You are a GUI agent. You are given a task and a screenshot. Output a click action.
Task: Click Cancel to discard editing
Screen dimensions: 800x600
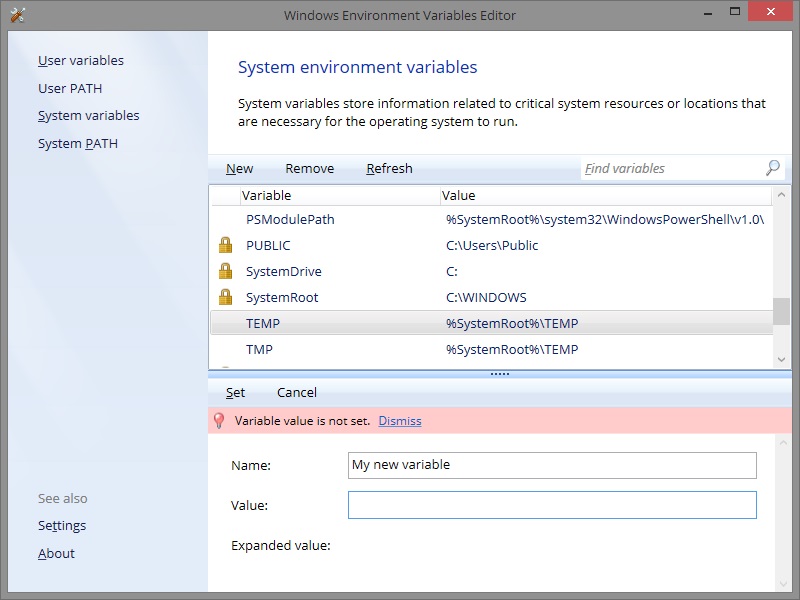click(x=296, y=392)
